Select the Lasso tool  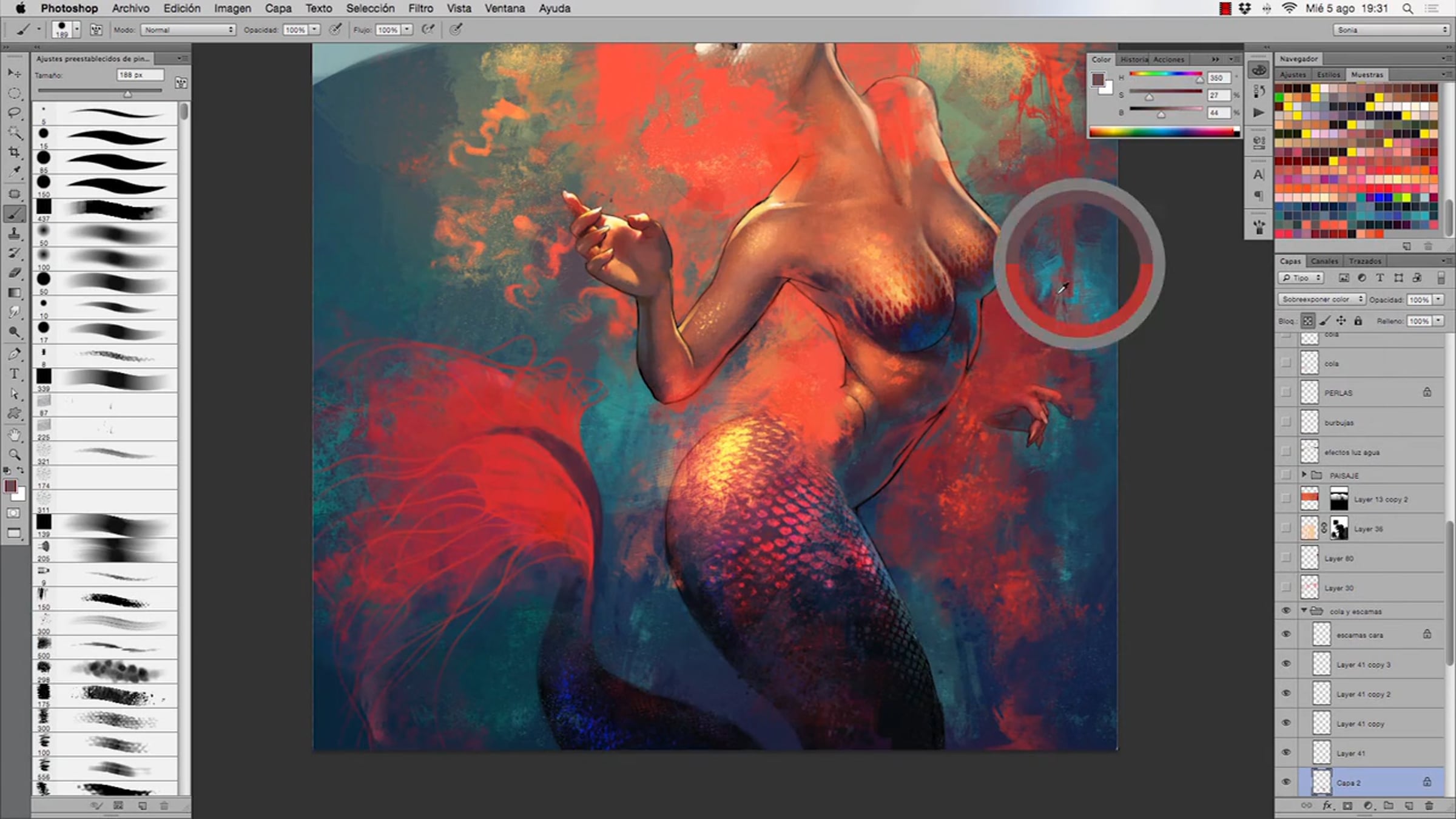(x=14, y=113)
